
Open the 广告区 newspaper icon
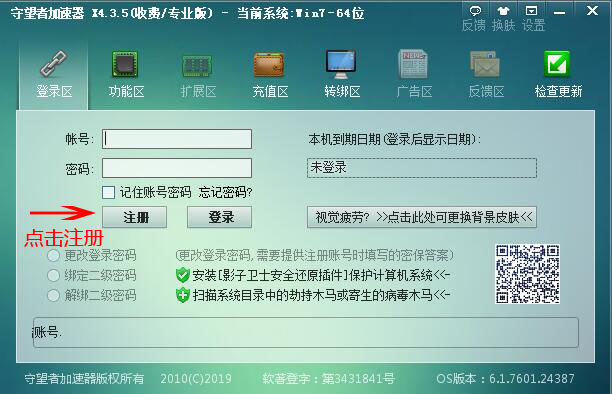click(x=413, y=64)
